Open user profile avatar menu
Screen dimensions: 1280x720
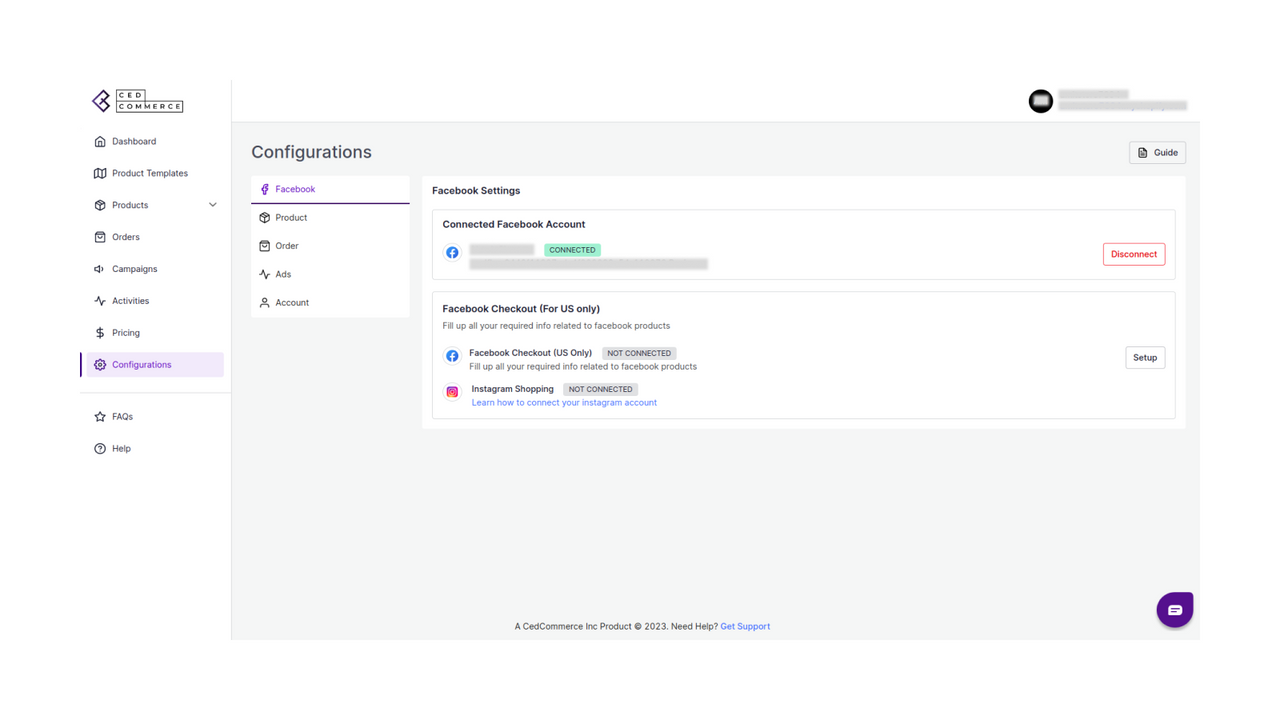point(1041,101)
